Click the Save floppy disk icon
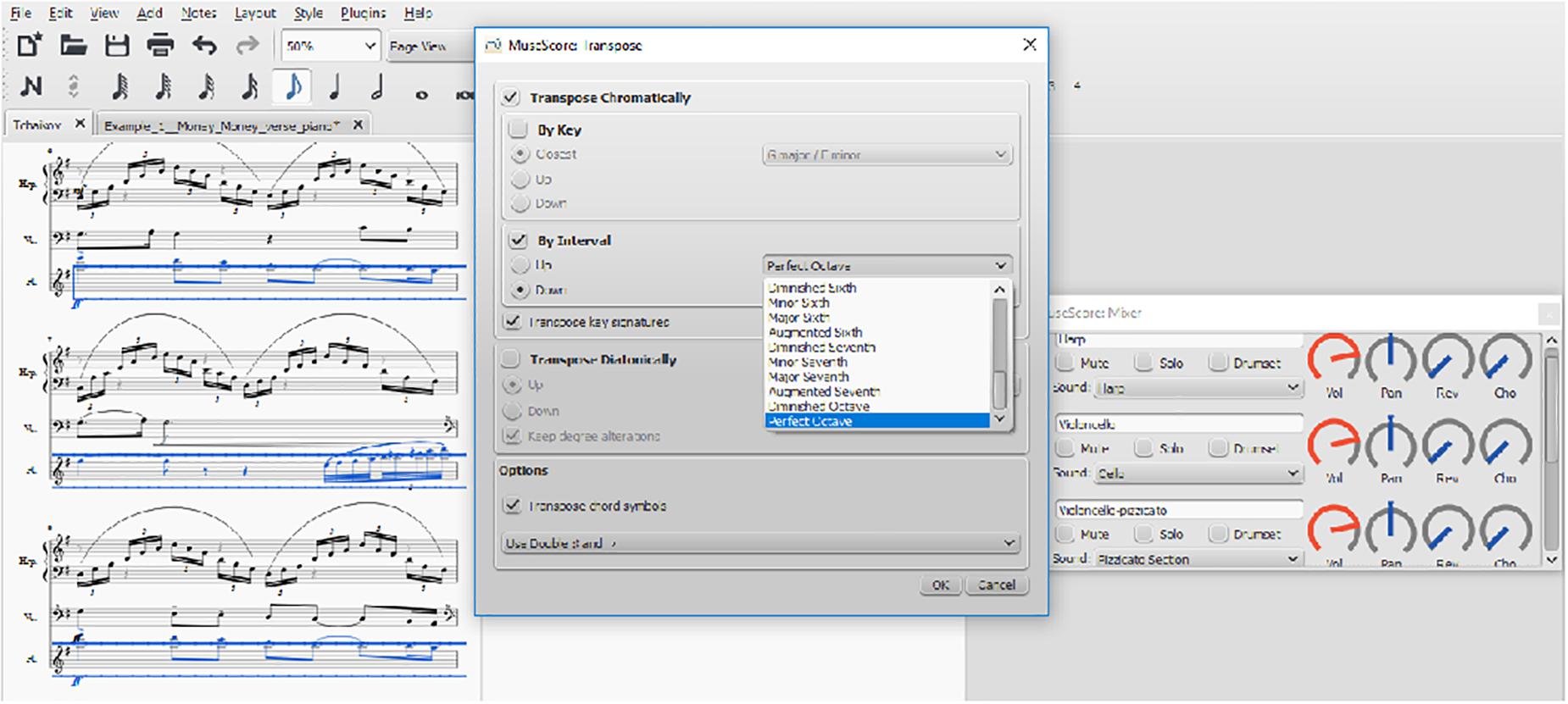This screenshot has width=1568, height=704. (x=117, y=45)
